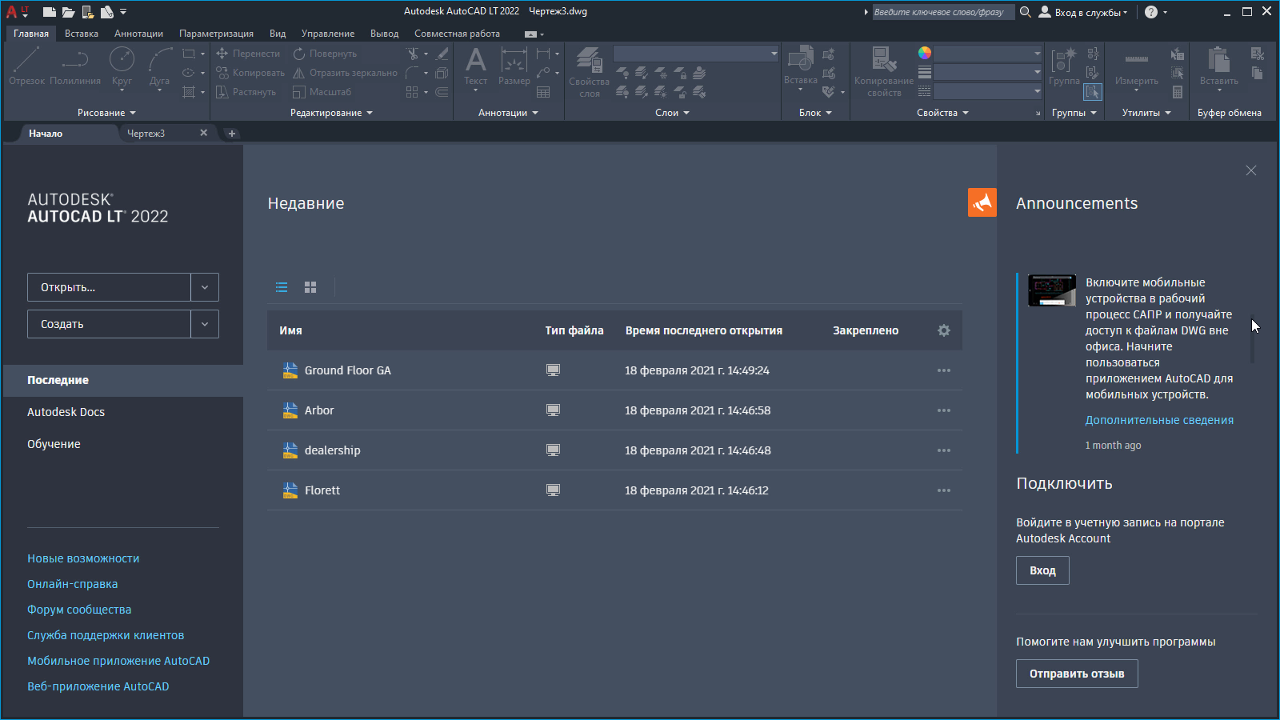Expand the Свойства panel

click(x=943, y=113)
